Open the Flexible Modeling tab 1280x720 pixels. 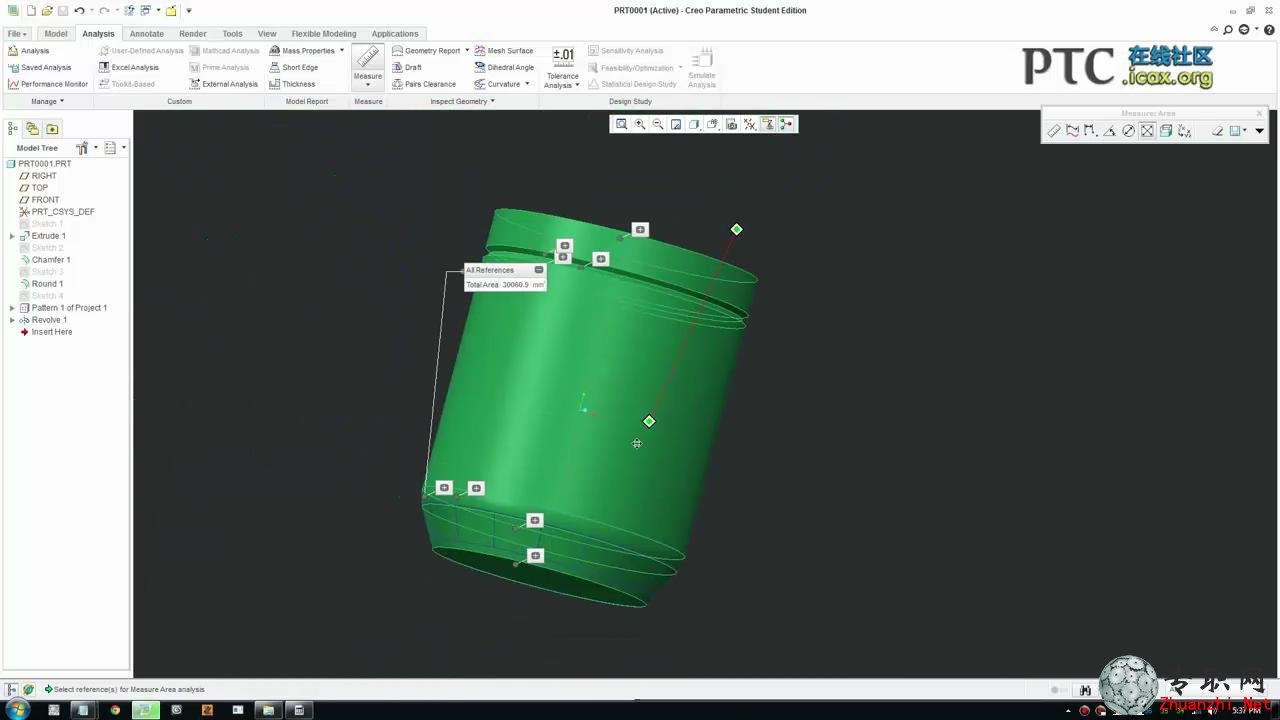[x=324, y=33]
